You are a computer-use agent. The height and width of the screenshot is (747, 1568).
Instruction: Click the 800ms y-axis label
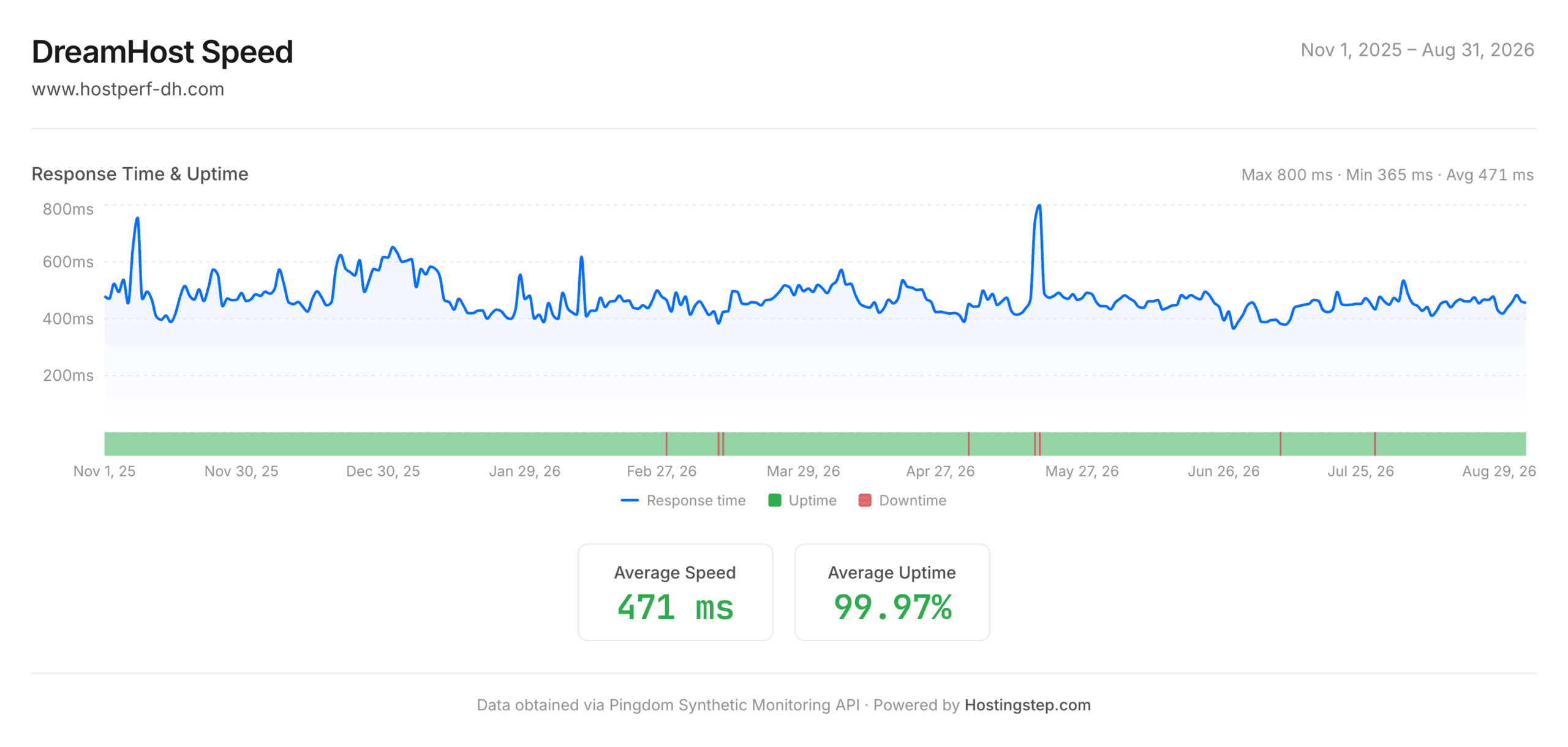pos(68,209)
